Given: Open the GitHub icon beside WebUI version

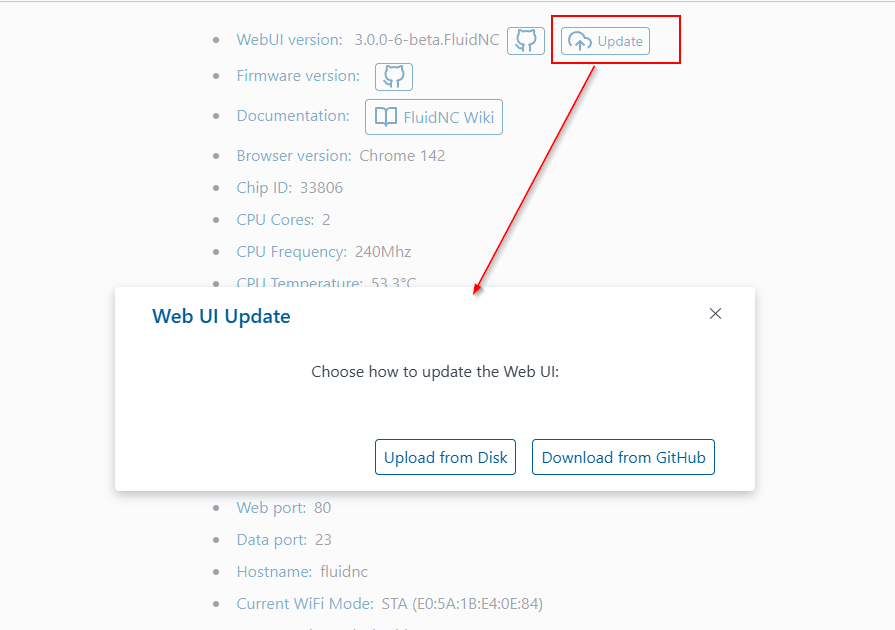Looking at the screenshot, I should coord(526,41).
